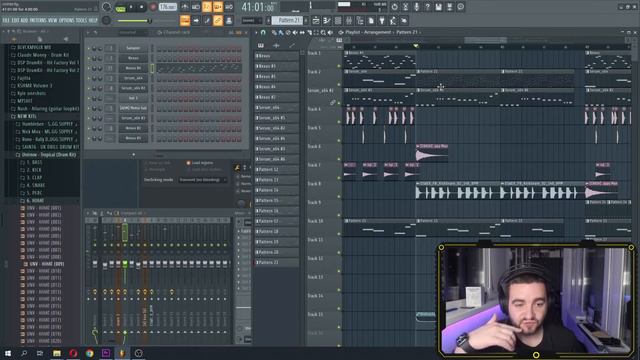This screenshot has width=640, height=360.
Task: Mute Track 6 in the Playlist
Action: coord(339,159)
